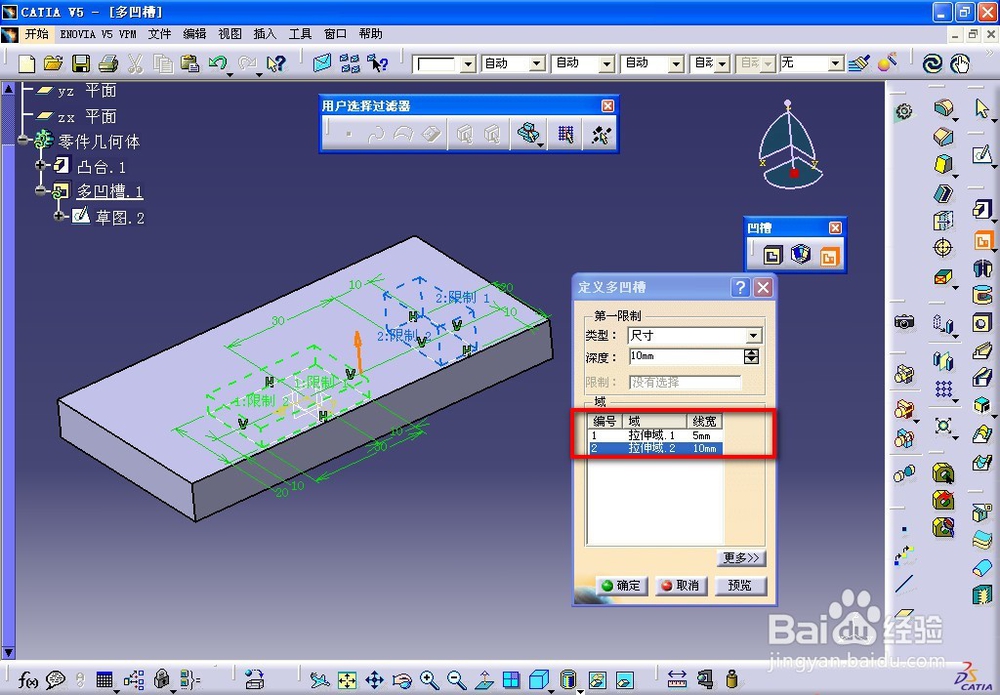Screen dimensions: 1000x695
Task: Open the first 自动 dropdown in top toolbar
Action: 537,63
